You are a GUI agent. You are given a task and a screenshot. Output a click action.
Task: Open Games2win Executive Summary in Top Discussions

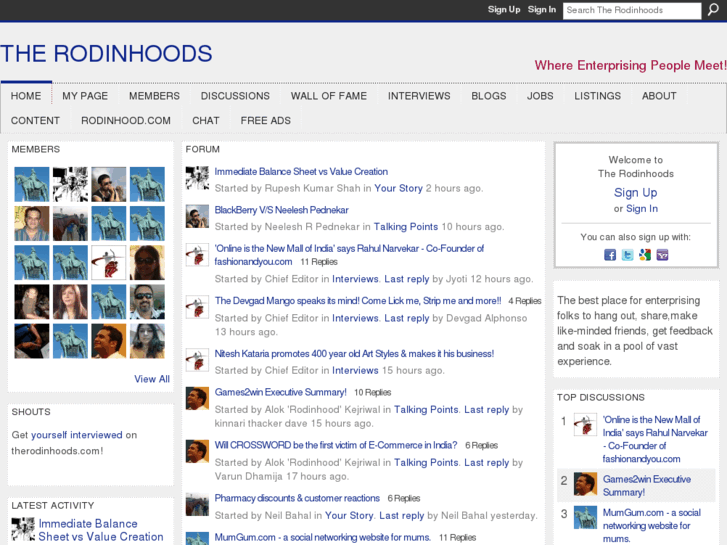(647, 486)
